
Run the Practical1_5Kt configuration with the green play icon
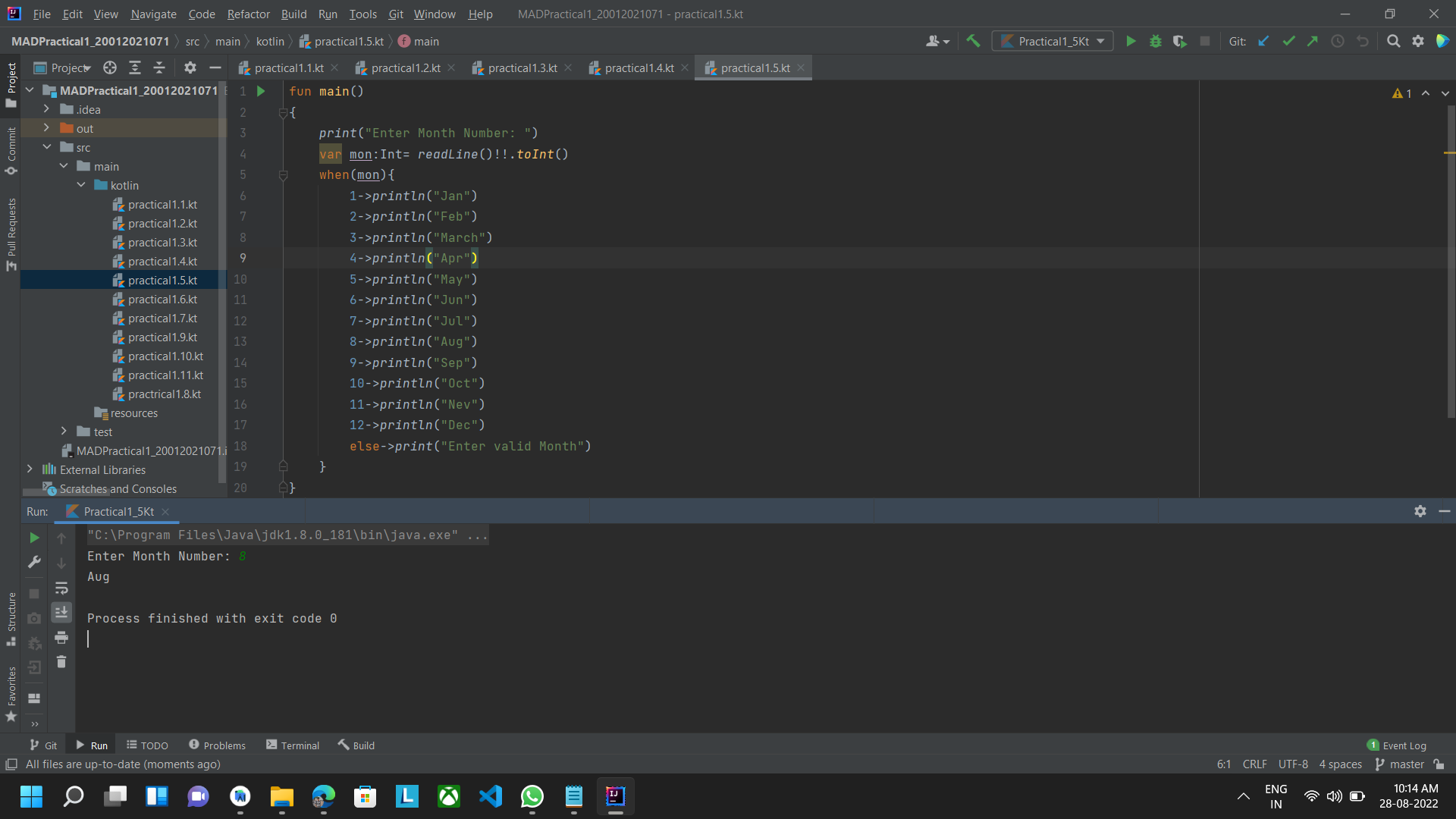click(x=1130, y=41)
